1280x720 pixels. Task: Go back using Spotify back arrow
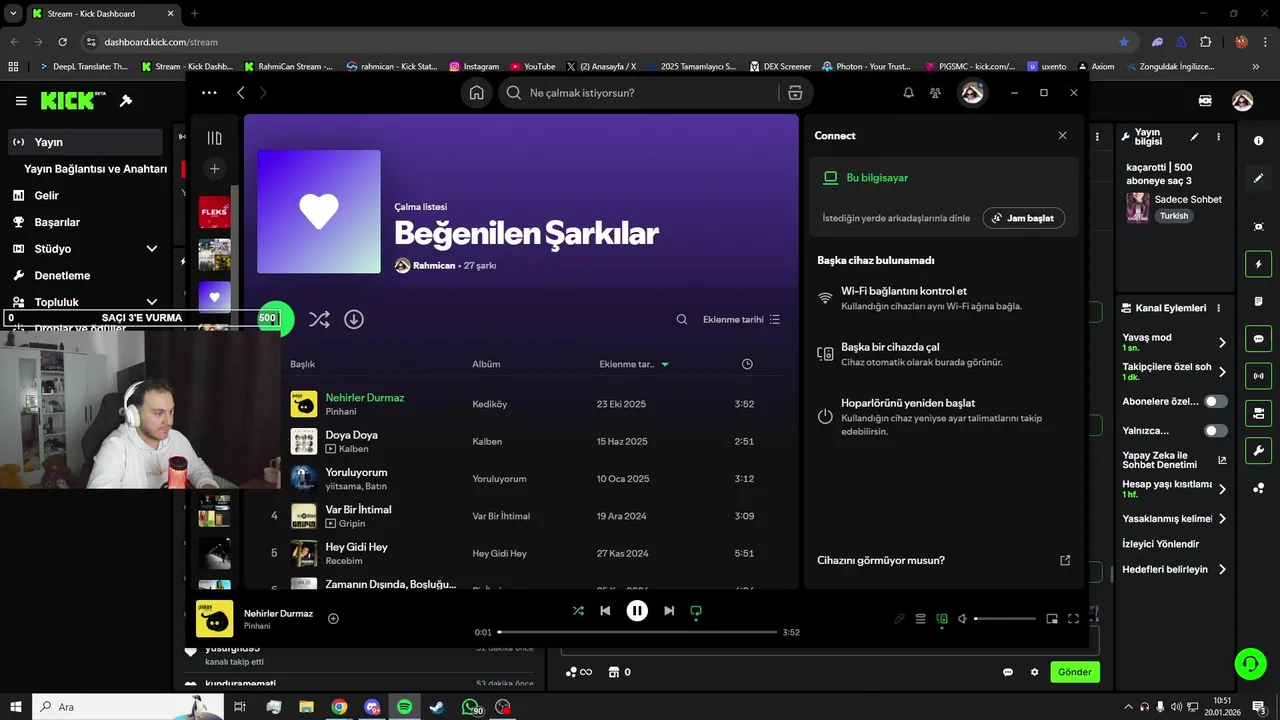click(241, 92)
